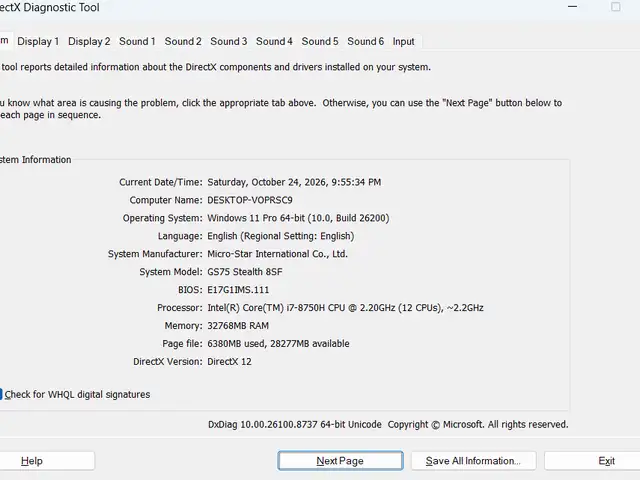Viewport: 640px width, 480px height.
Task: Click system model GS75 Stealth 8SF
Action: point(245,272)
